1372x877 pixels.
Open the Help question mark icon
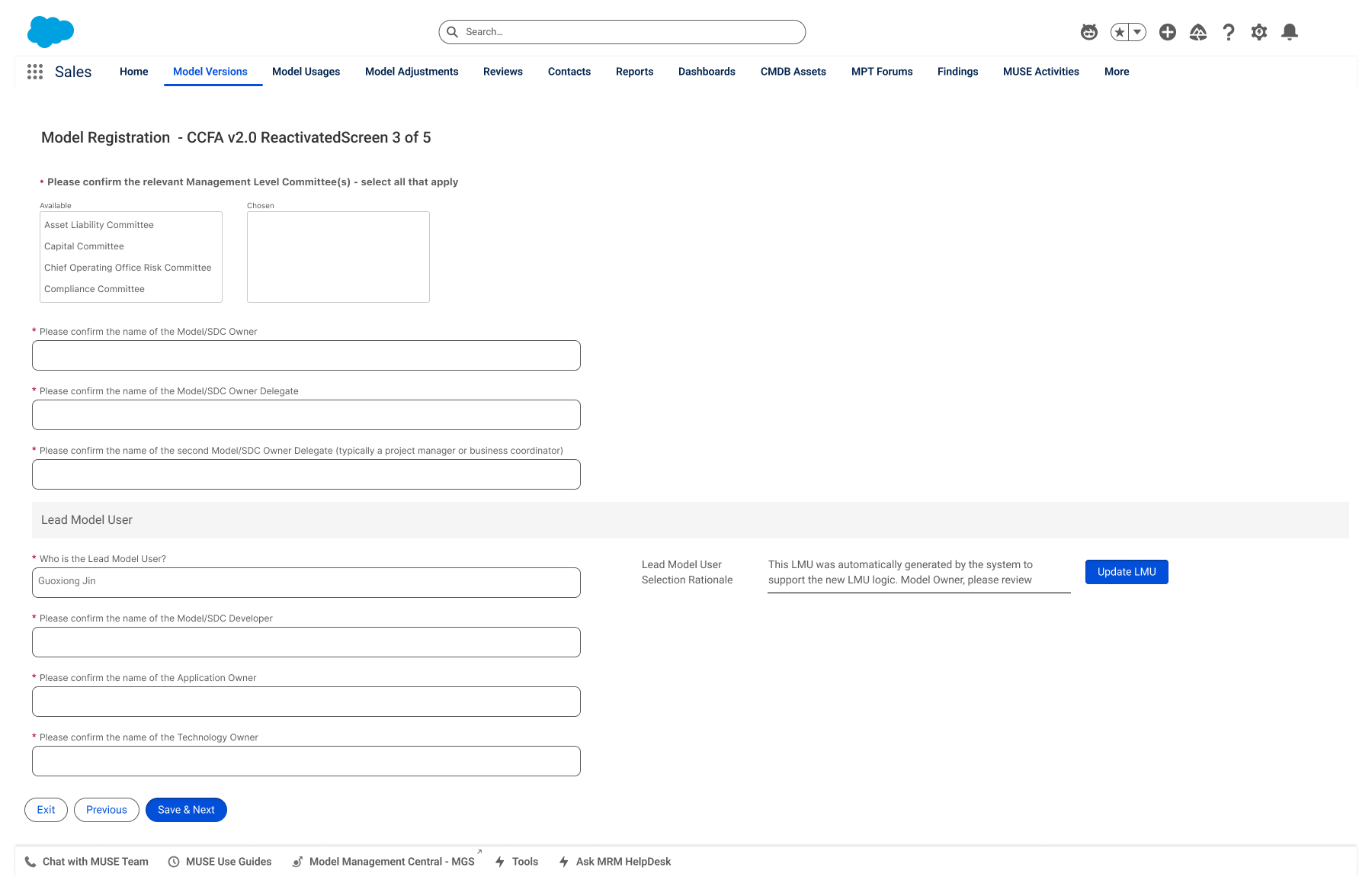coord(1229,32)
